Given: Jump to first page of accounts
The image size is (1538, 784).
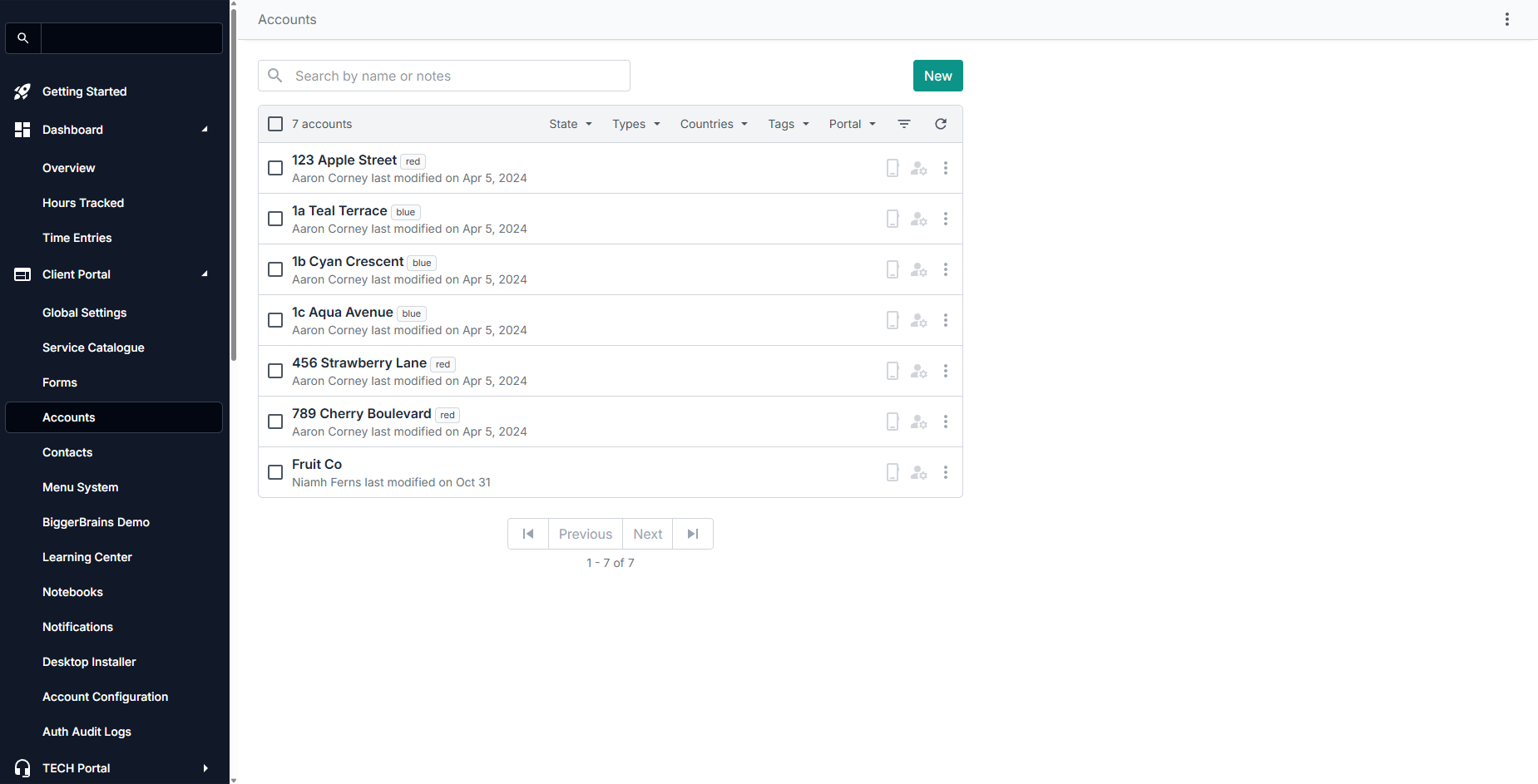Looking at the screenshot, I should 528,534.
